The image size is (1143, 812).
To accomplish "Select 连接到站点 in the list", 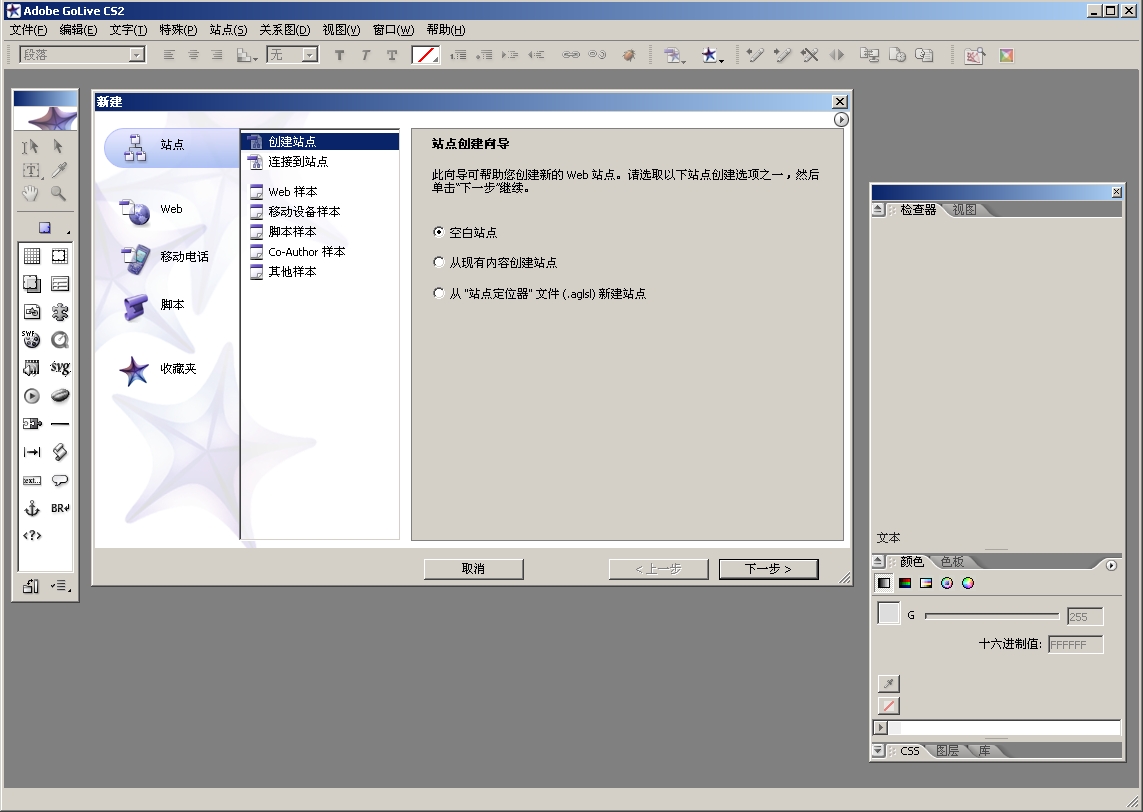I will (x=297, y=161).
